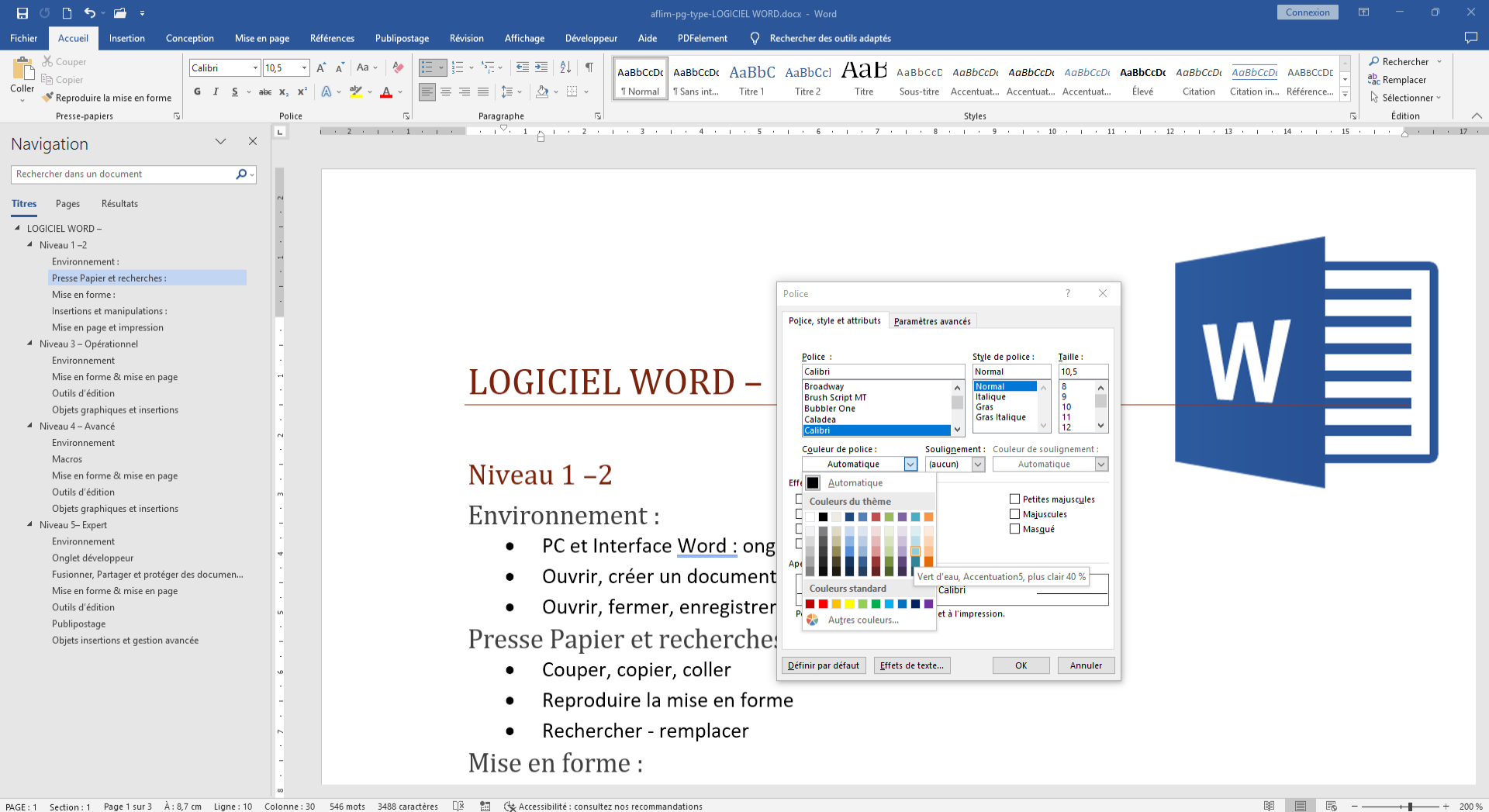Undo the last action
Image resolution: width=1489 pixels, height=812 pixels.
pos(90,13)
